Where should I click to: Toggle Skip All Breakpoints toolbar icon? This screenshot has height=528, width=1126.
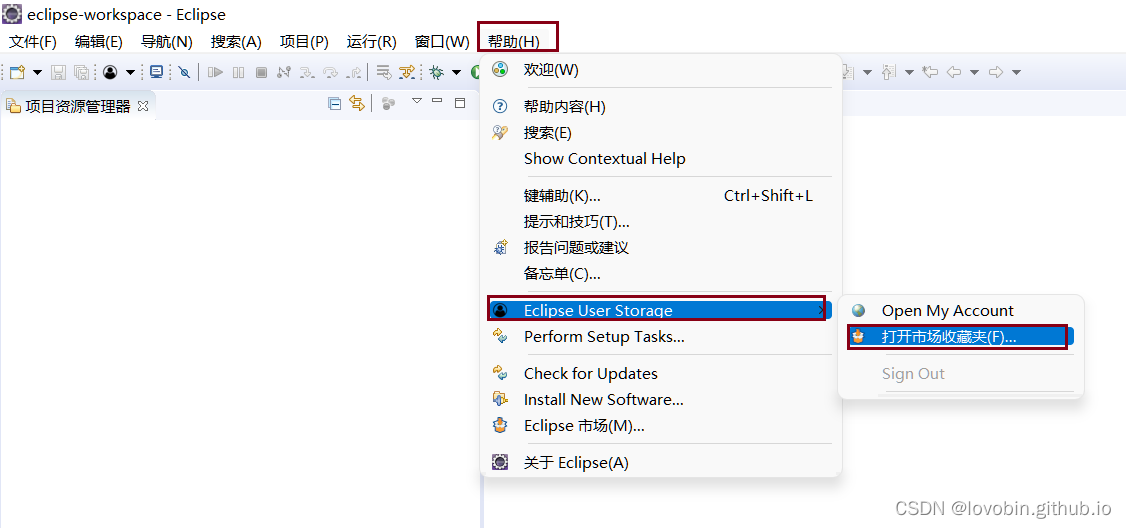pos(184,72)
